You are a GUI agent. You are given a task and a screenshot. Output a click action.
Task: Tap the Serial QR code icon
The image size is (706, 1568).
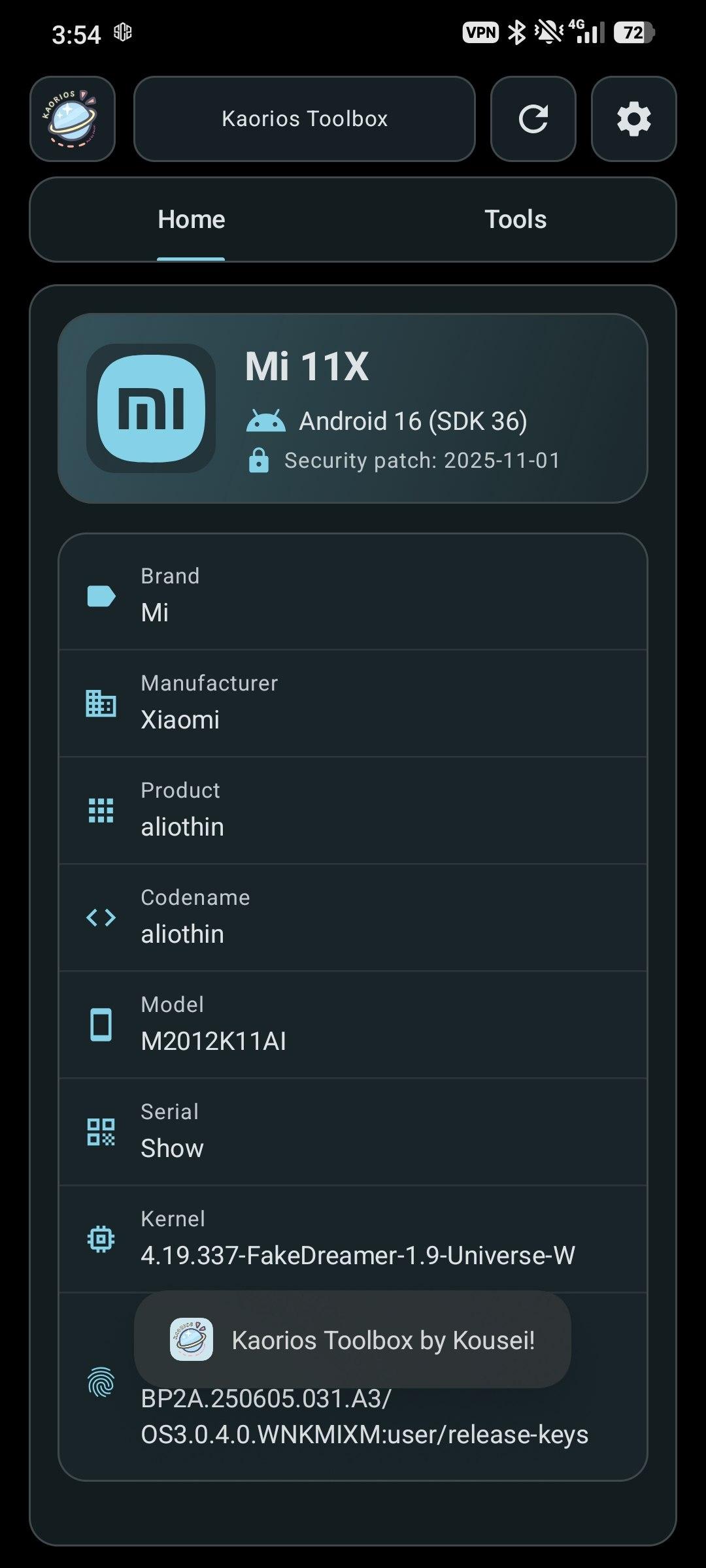[101, 1132]
